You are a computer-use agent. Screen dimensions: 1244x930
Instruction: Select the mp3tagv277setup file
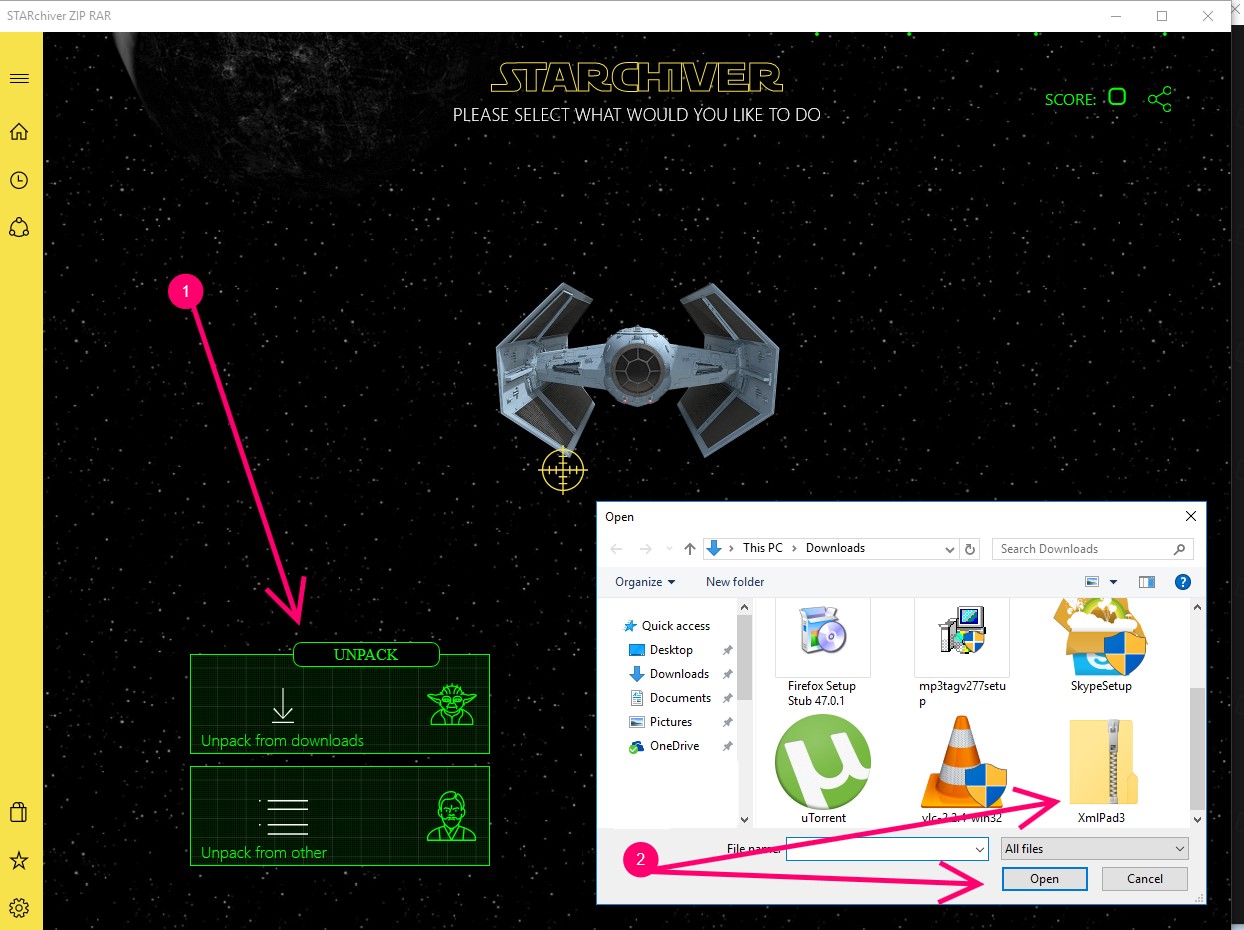tap(962, 652)
